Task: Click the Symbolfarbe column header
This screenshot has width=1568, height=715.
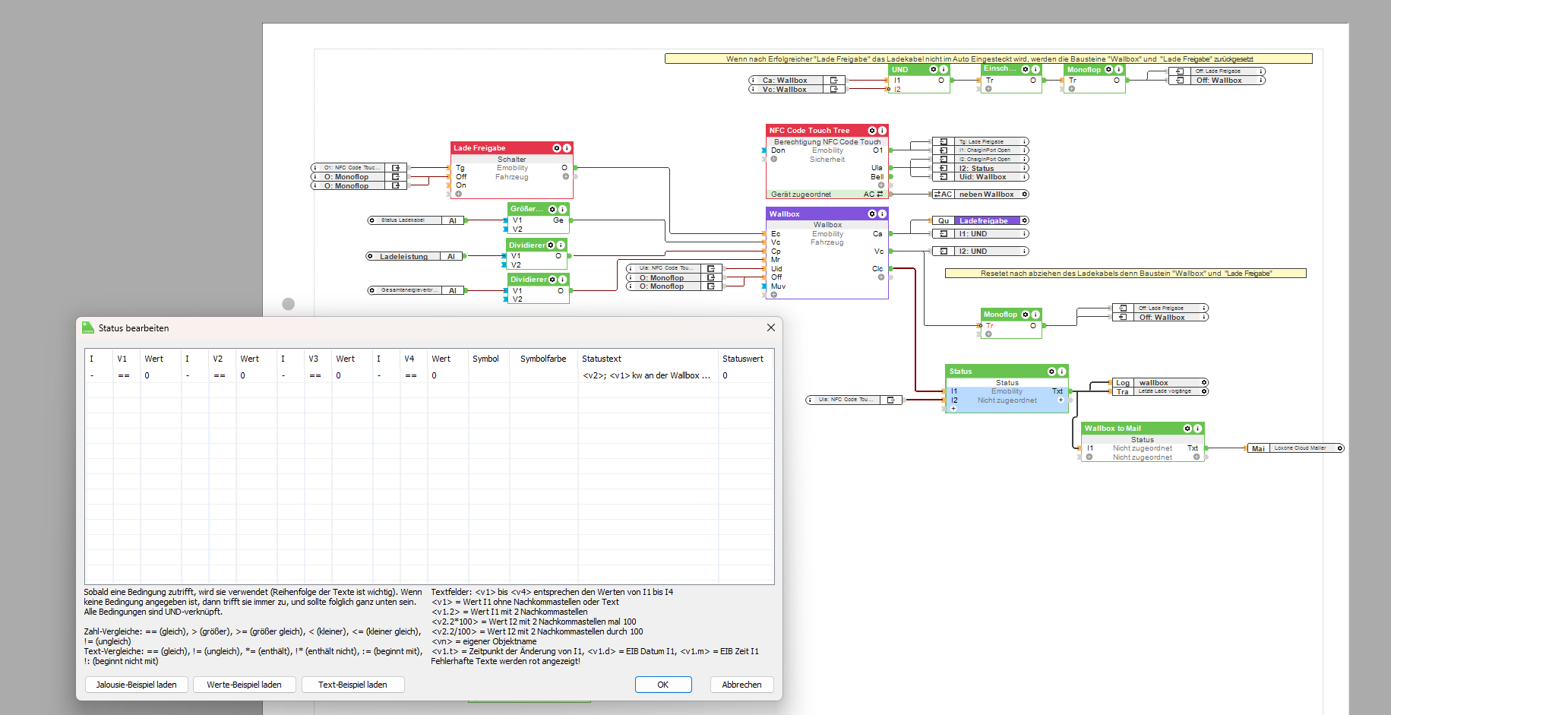Action: [543, 359]
